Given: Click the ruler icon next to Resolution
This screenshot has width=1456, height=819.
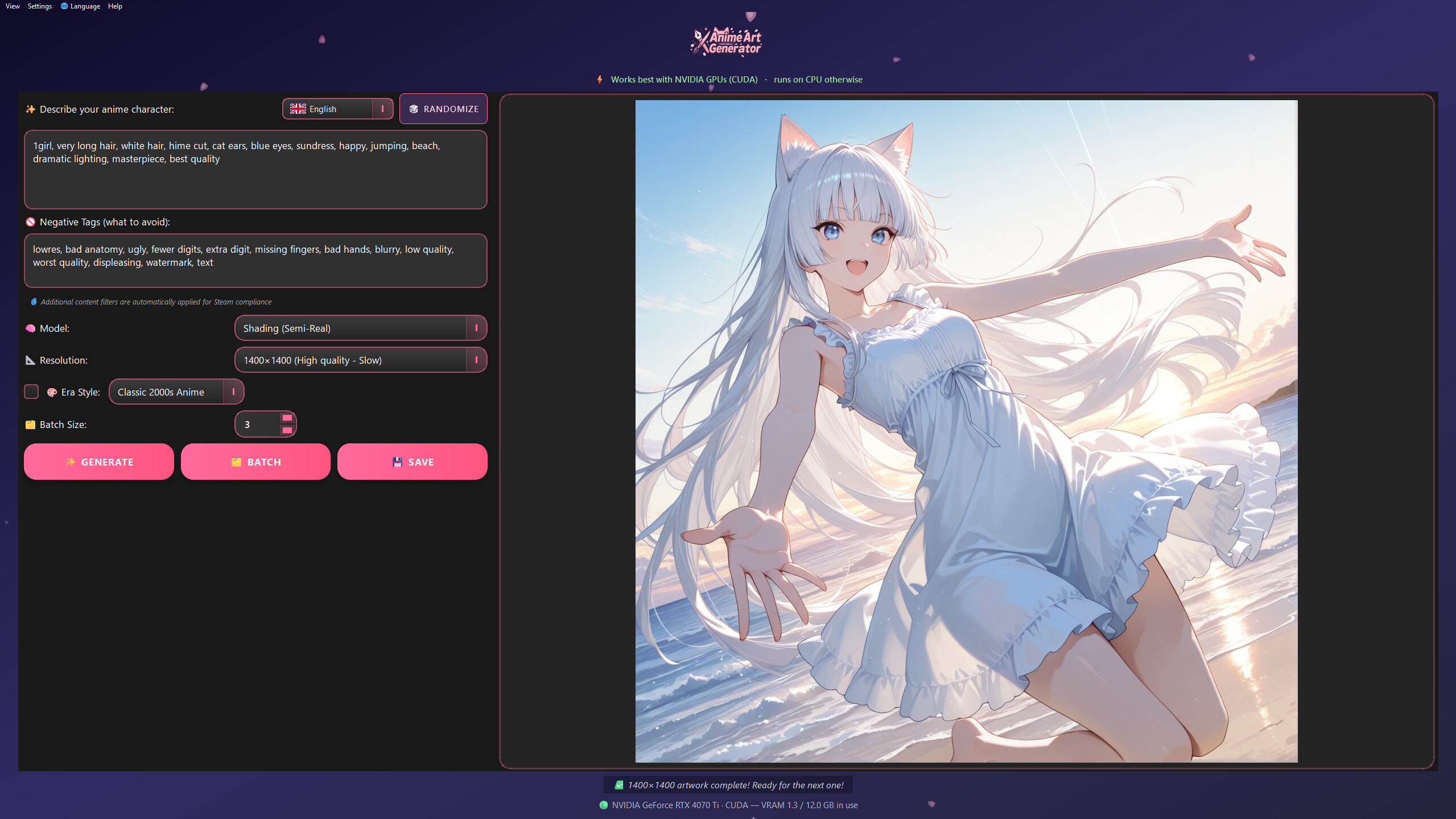Looking at the screenshot, I should (30, 360).
